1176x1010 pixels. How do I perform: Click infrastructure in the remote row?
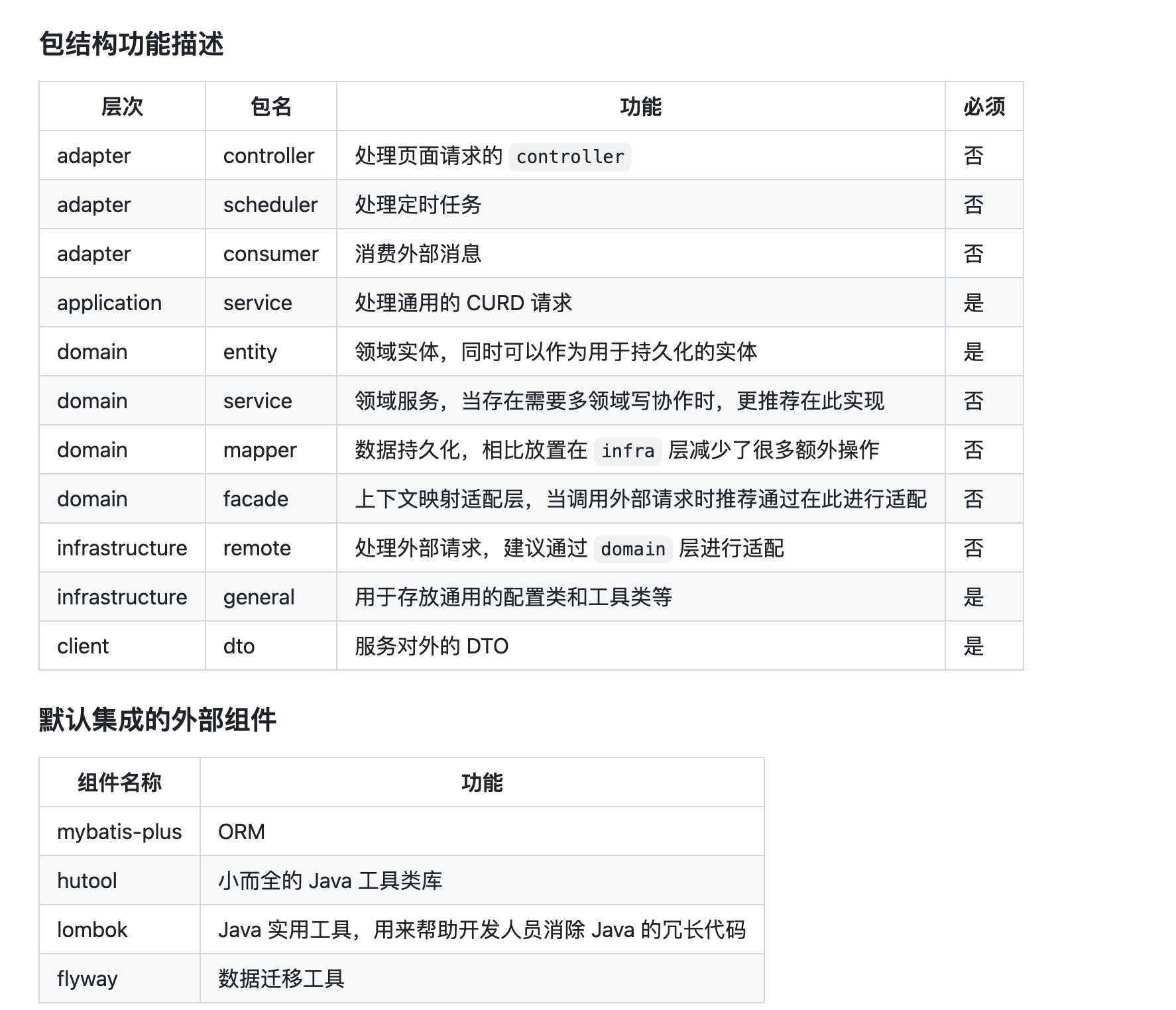[x=122, y=548]
